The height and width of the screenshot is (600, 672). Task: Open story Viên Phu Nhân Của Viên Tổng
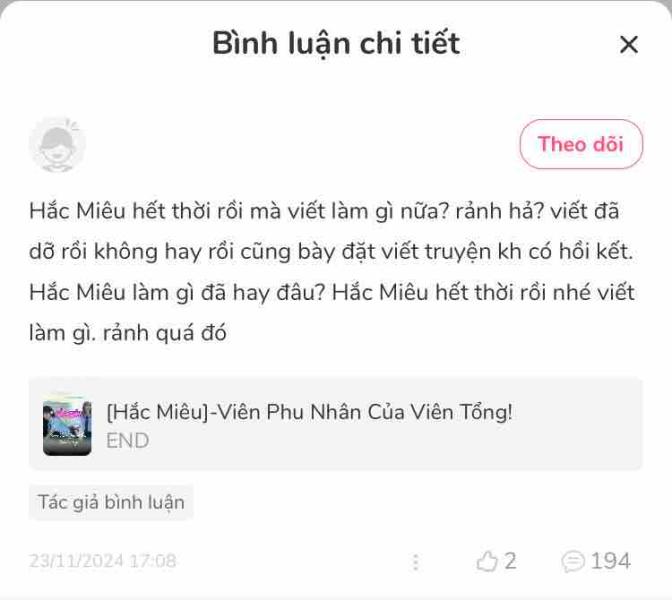point(309,412)
